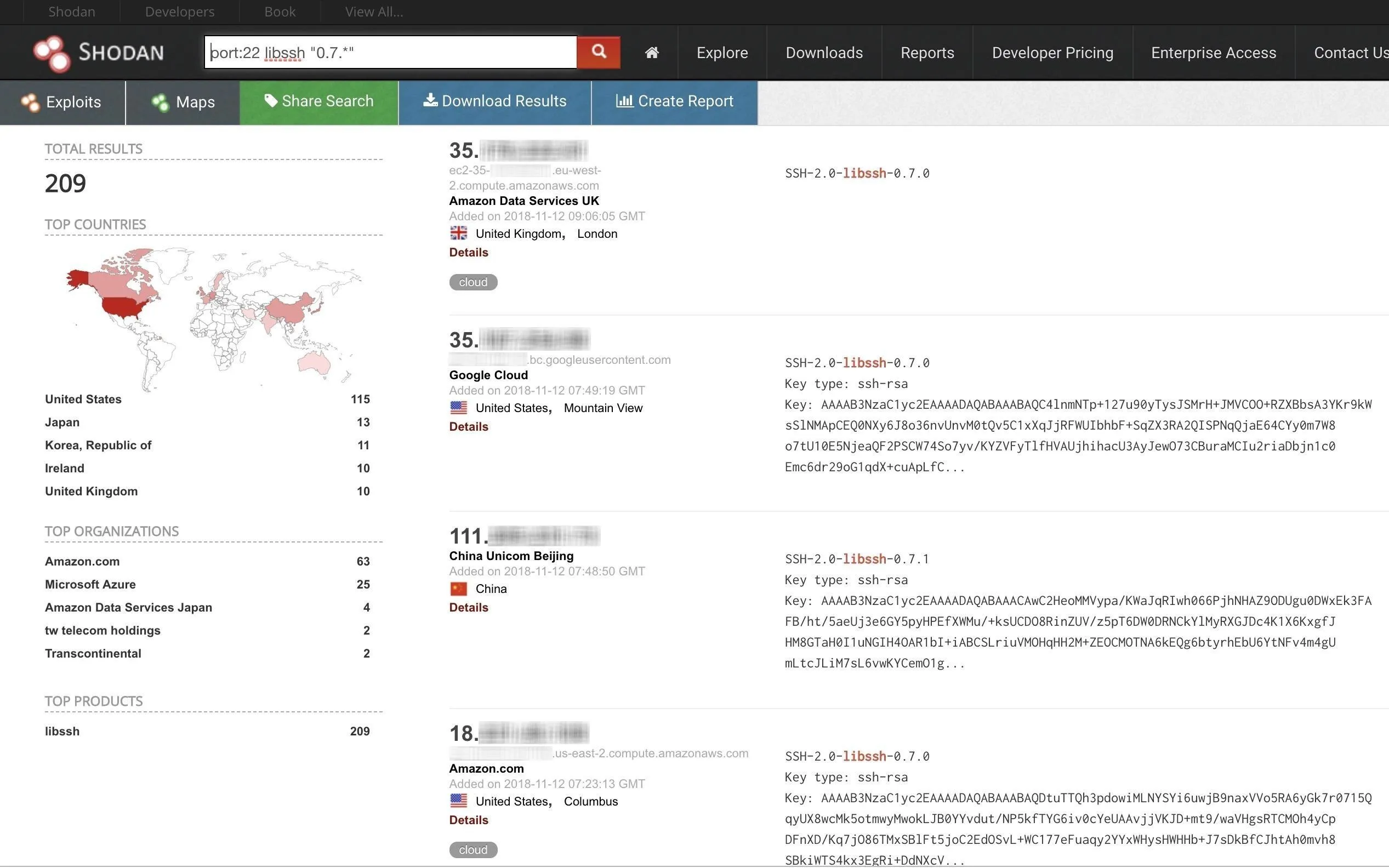Filter by Amazon.com in Top Organizations
The image size is (1389, 868).
click(82, 561)
